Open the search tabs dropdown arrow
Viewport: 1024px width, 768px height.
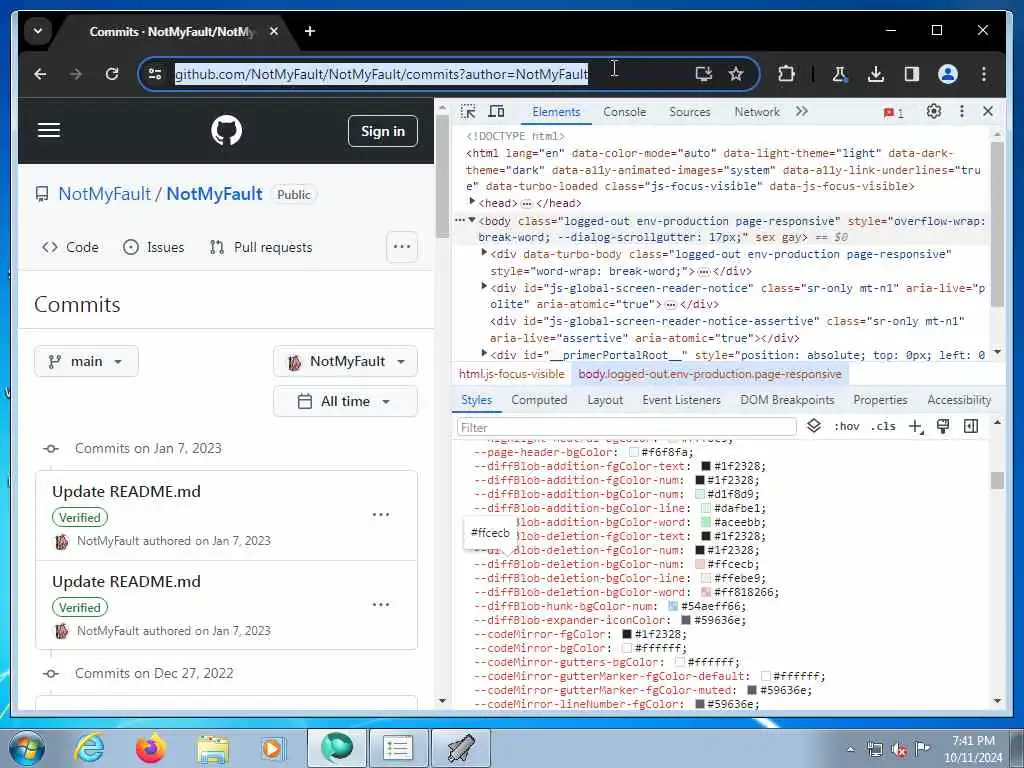38,31
